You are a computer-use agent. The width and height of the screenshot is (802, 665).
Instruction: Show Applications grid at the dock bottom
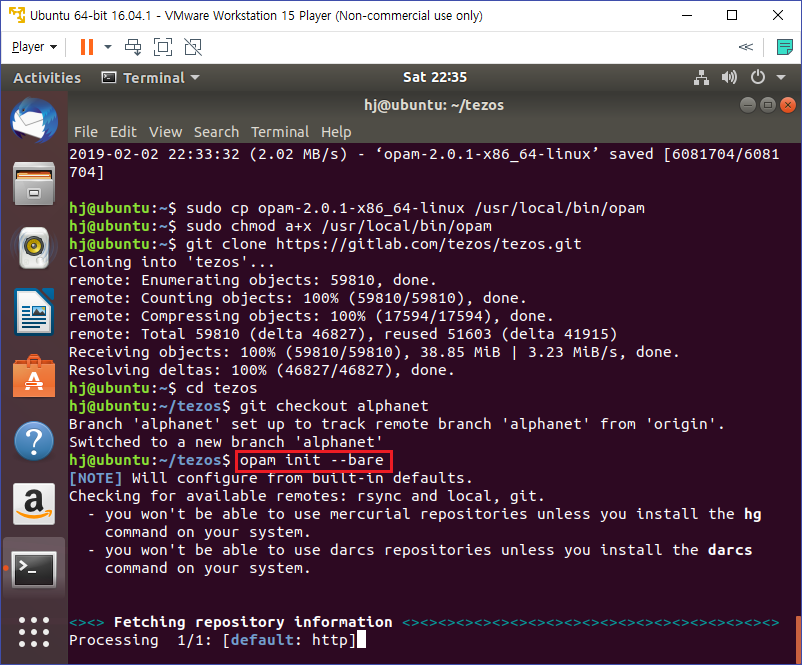click(x=34, y=632)
